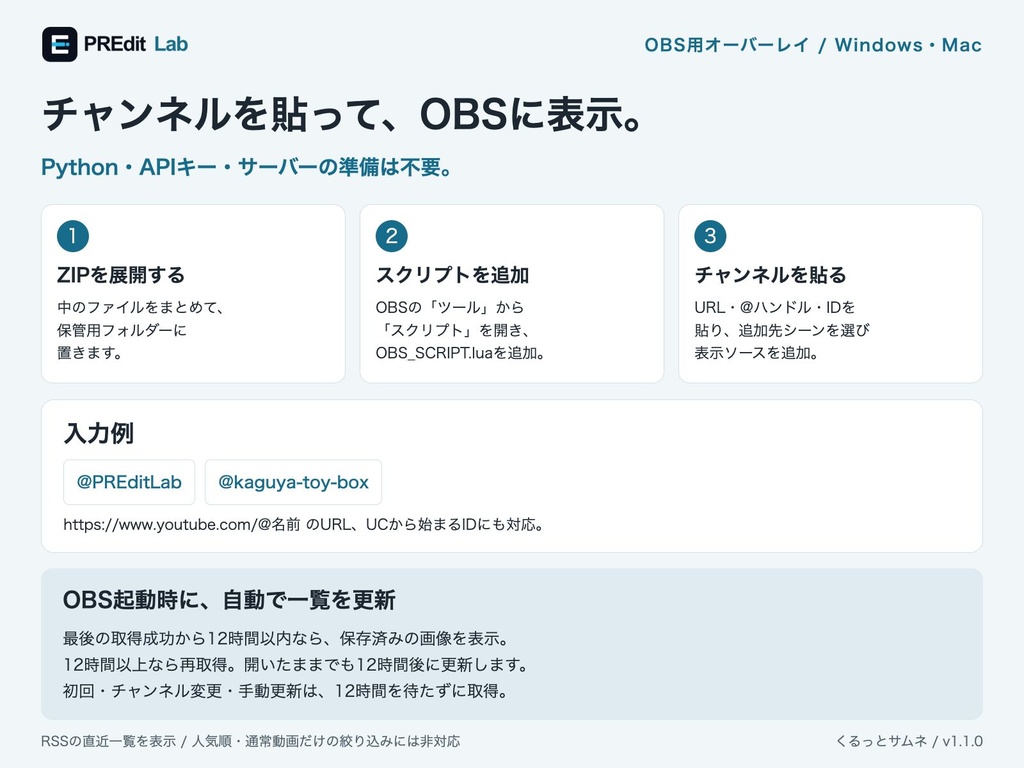1024x768 pixels.
Task: Click the 'OBS用オーバーレイ / Windows・Mac' header text
Action: [x=813, y=45]
